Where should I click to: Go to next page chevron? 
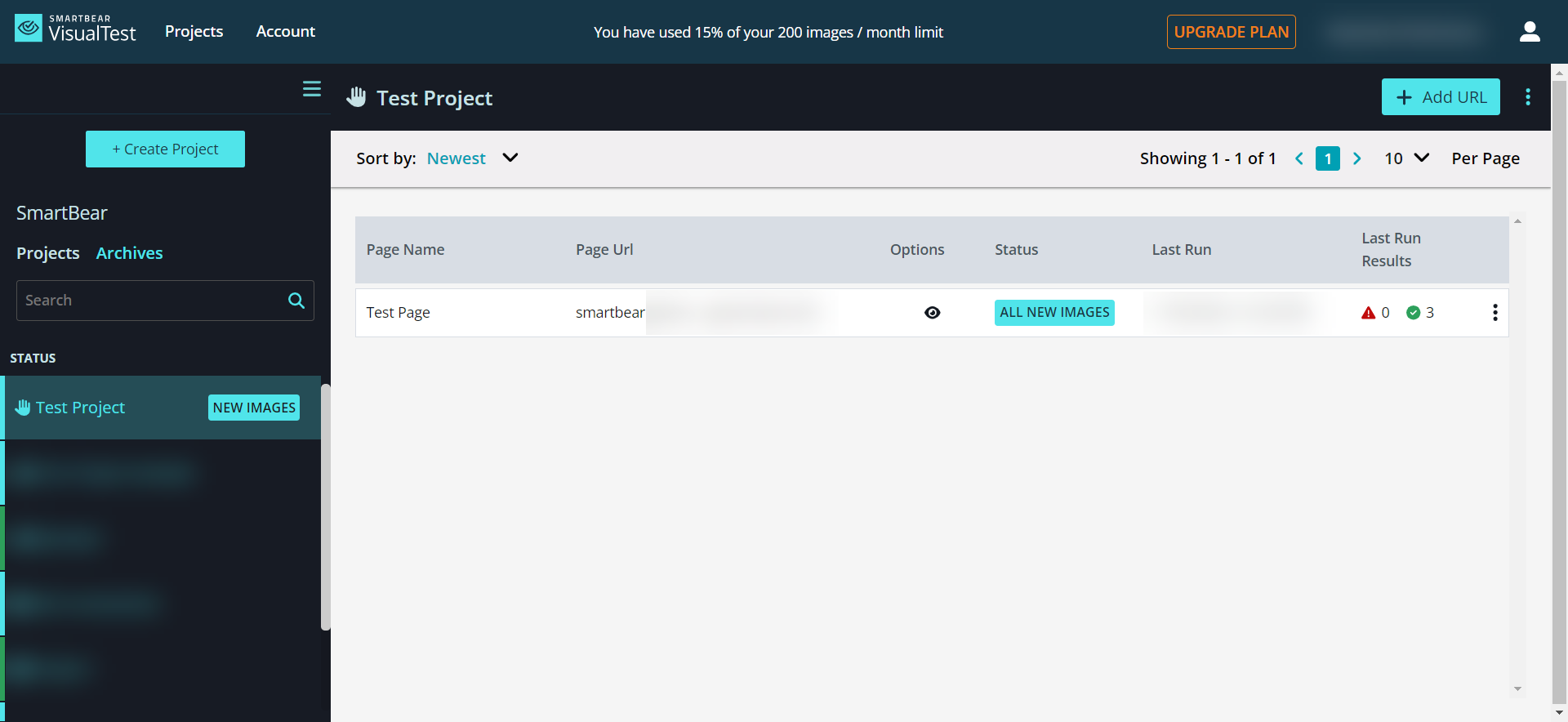pos(1356,158)
